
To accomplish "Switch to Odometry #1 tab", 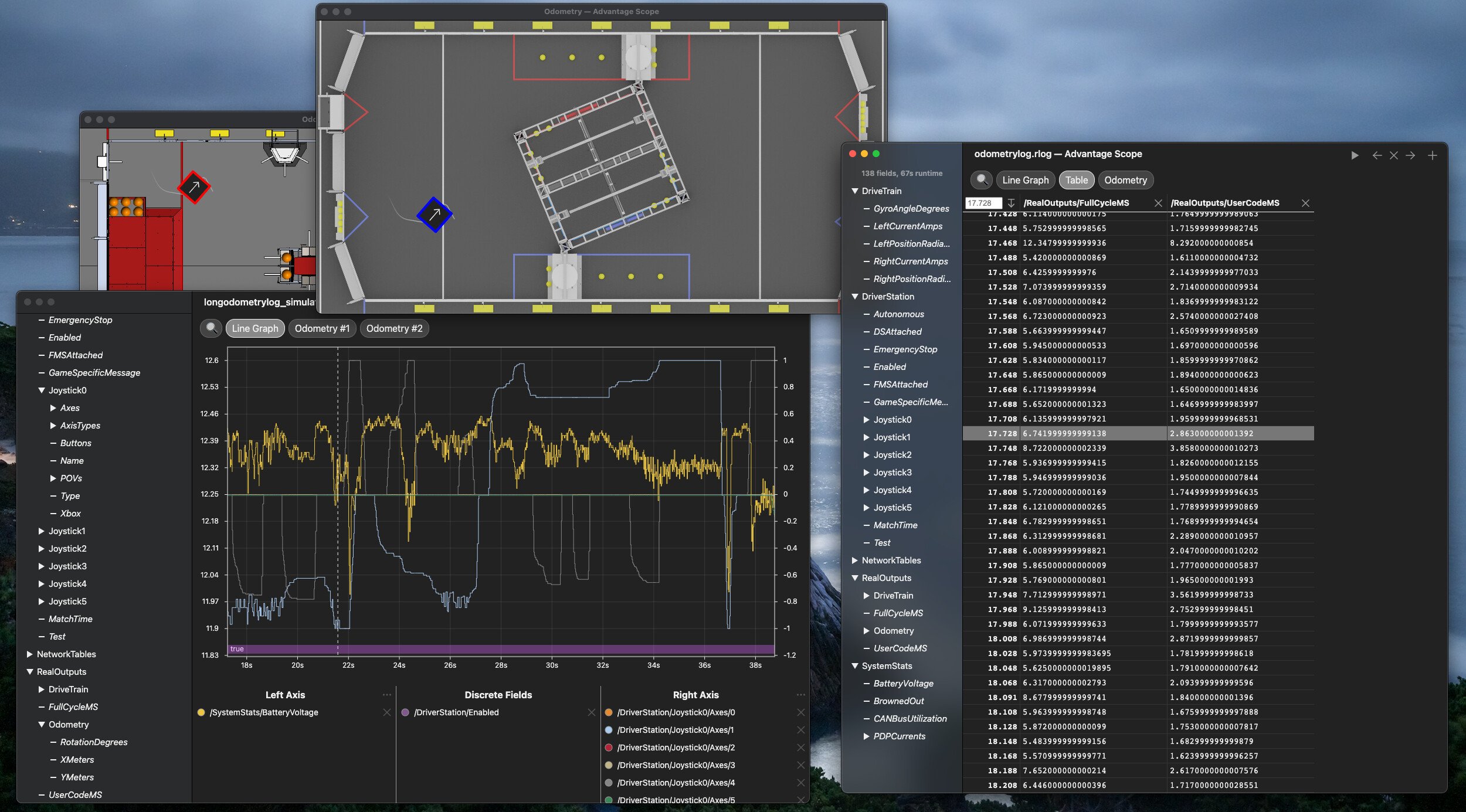I will point(322,328).
